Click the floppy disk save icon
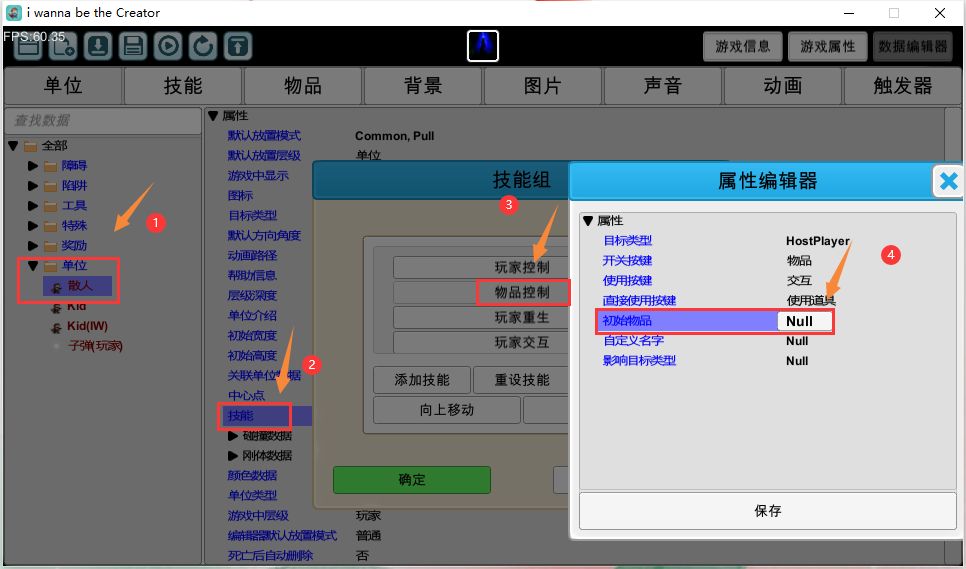 pos(132,46)
